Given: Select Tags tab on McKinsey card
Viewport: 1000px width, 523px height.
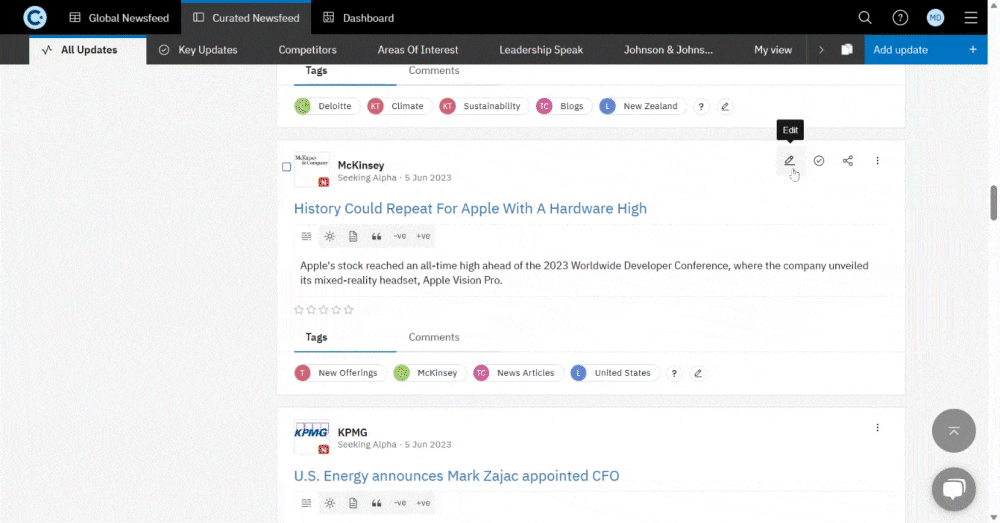Looking at the screenshot, I should tap(316, 337).
